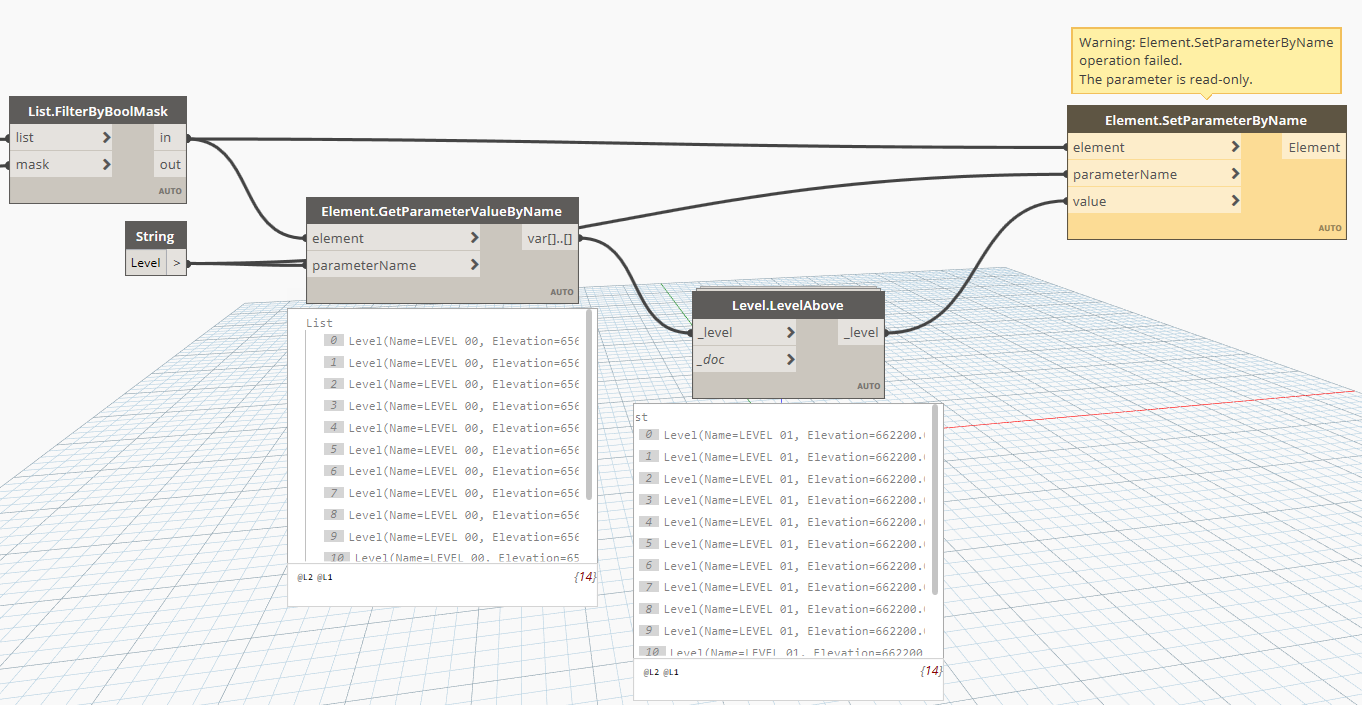This screenshot has width=1362, height=705.
Task: Select index 1 row in the LEVEL 01 preview
Action: click(783, 457)
